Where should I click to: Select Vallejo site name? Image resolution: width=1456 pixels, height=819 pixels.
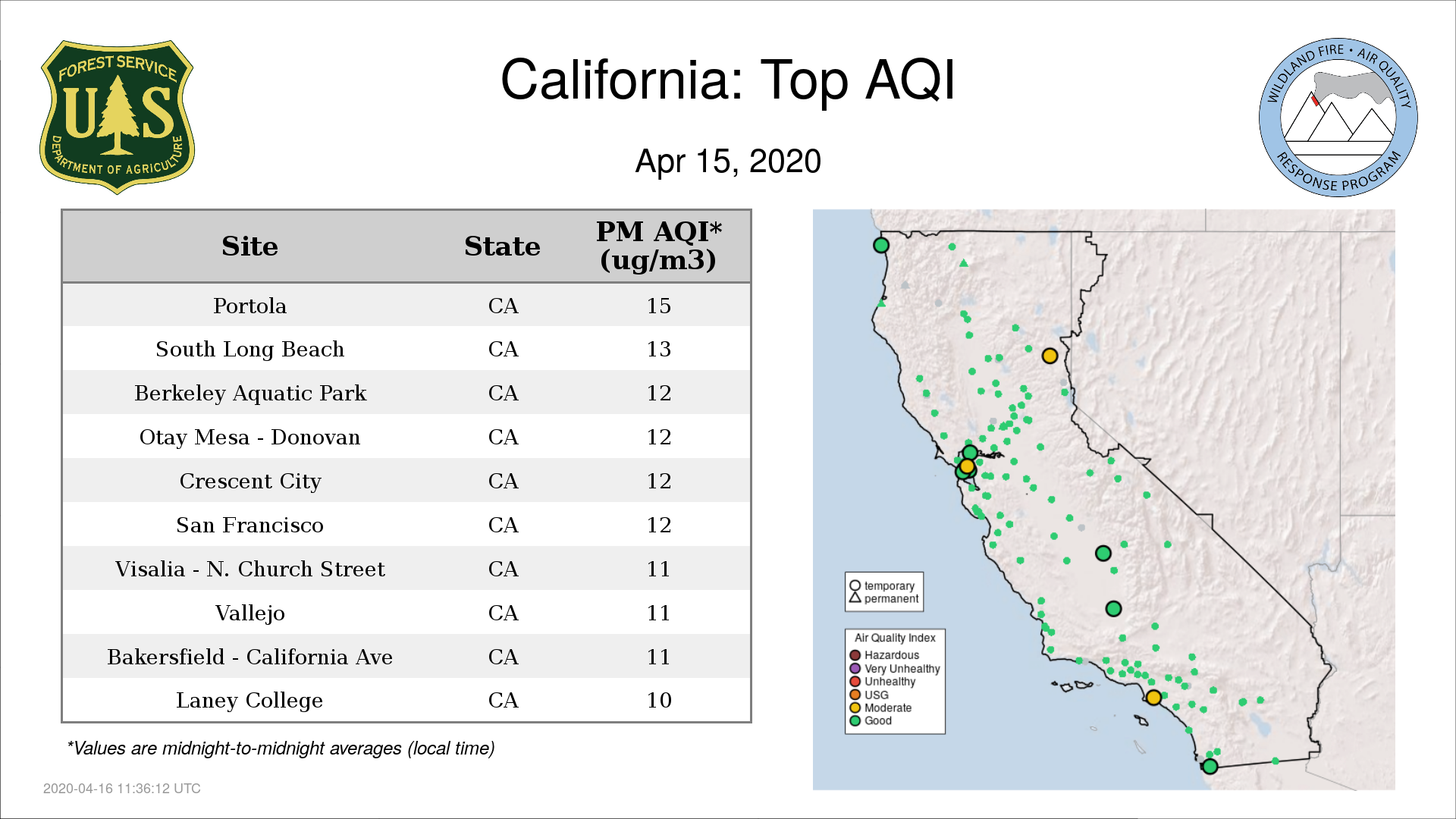(x=249, y=613)
